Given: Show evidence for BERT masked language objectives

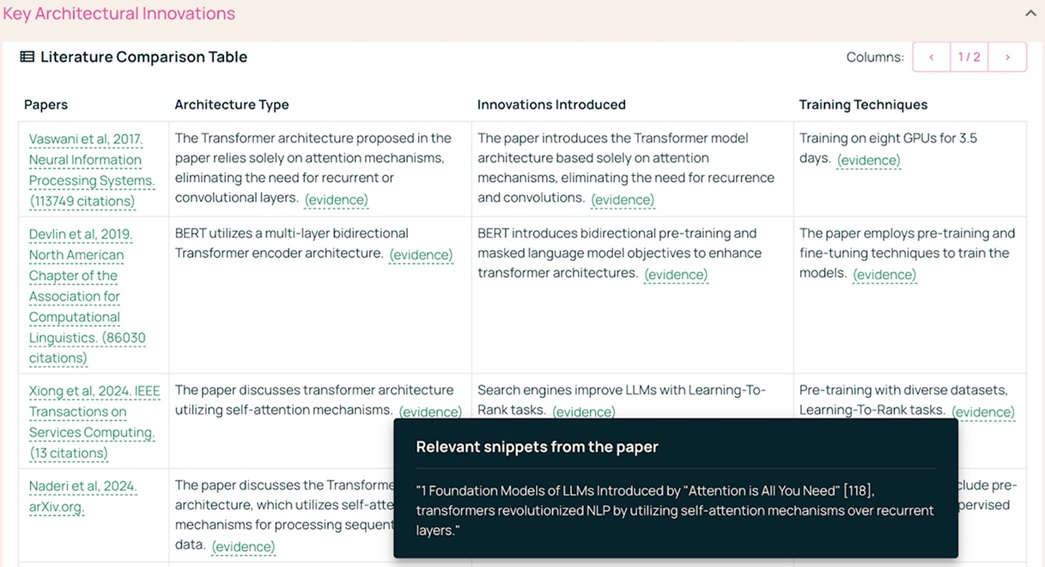Looking at the screenshot, I should 675,274.
